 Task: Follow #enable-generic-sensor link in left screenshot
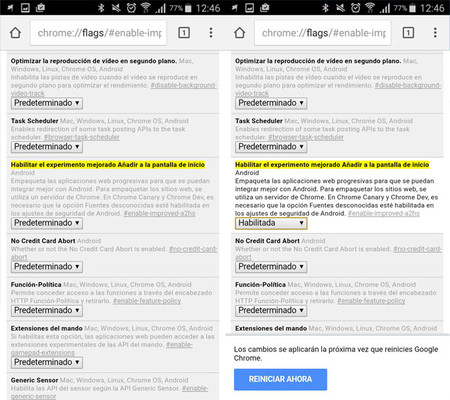click(x=195, y=388)
